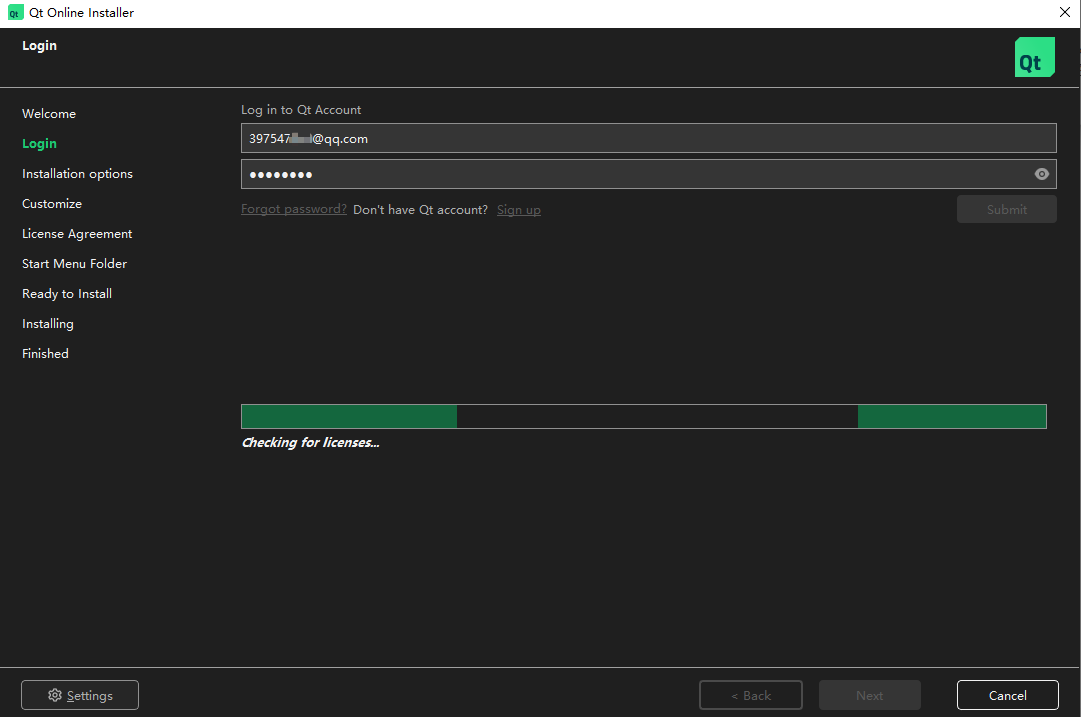Select the Welcome step in the sidebar

[49, 114]
